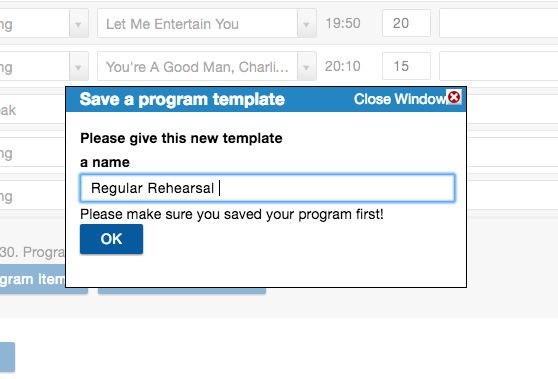Screen dimensions: 558x379
Task: Click the Close Window link
Action: (400, 99)
